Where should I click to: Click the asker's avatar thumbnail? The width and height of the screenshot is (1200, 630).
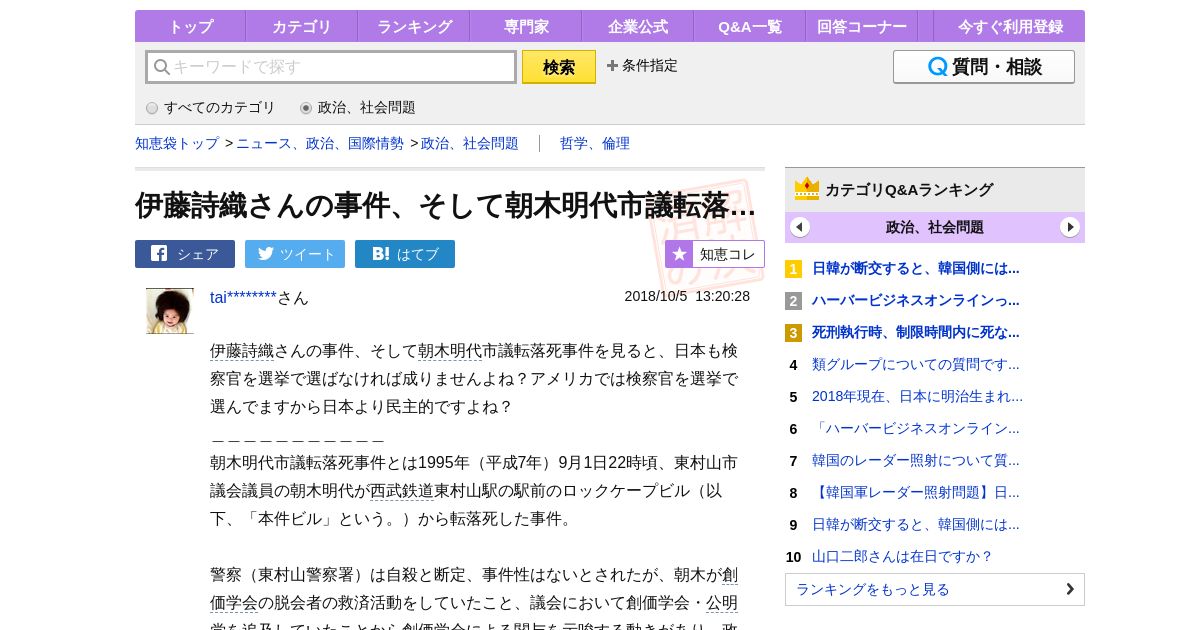170,311
